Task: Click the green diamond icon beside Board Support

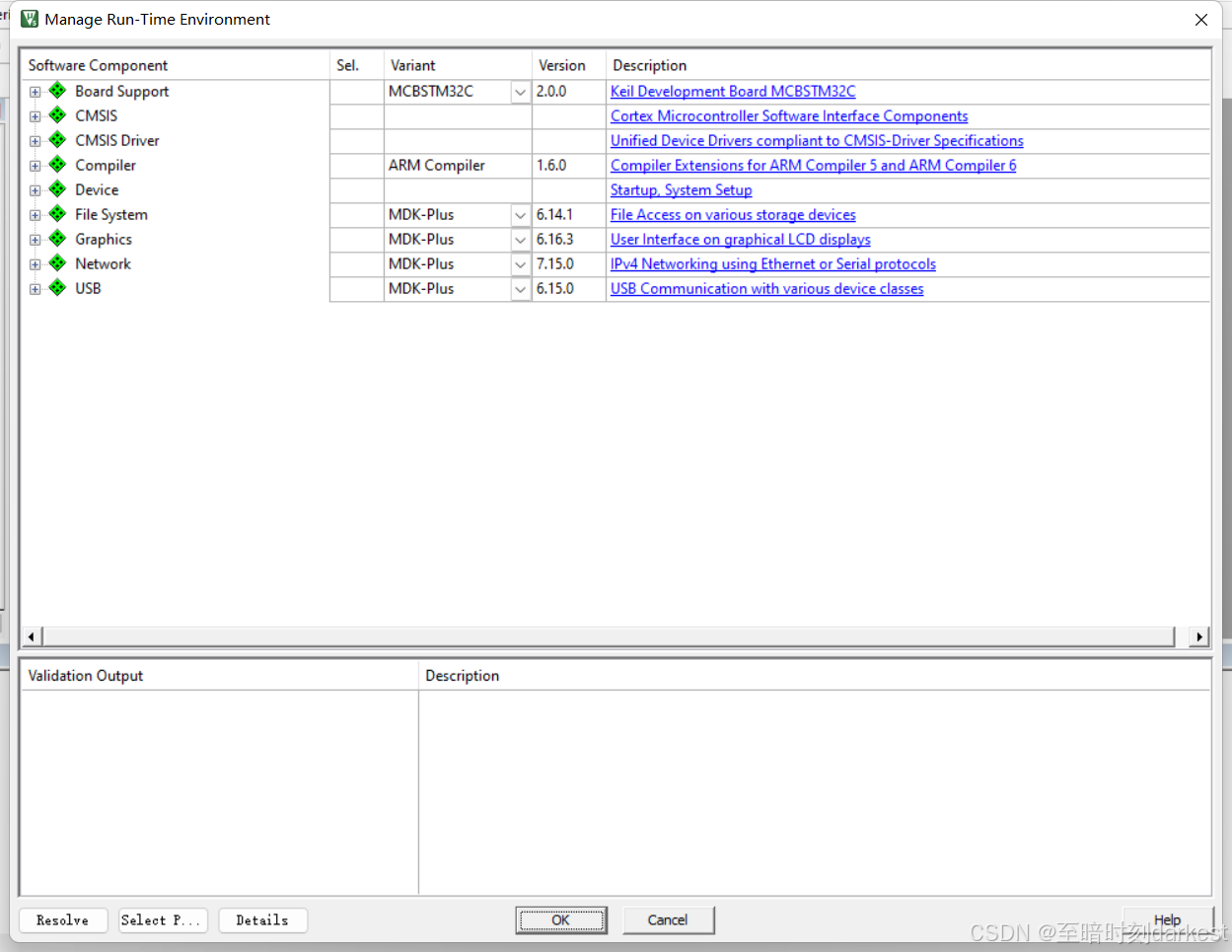Action: pos(58,91)
